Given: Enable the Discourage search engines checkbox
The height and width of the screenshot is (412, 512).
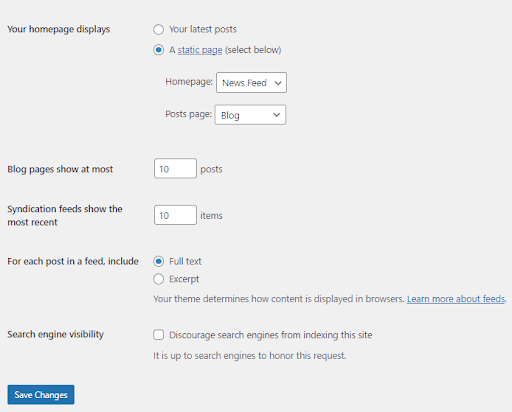Looking at the screenshot, I should (158, 335).
